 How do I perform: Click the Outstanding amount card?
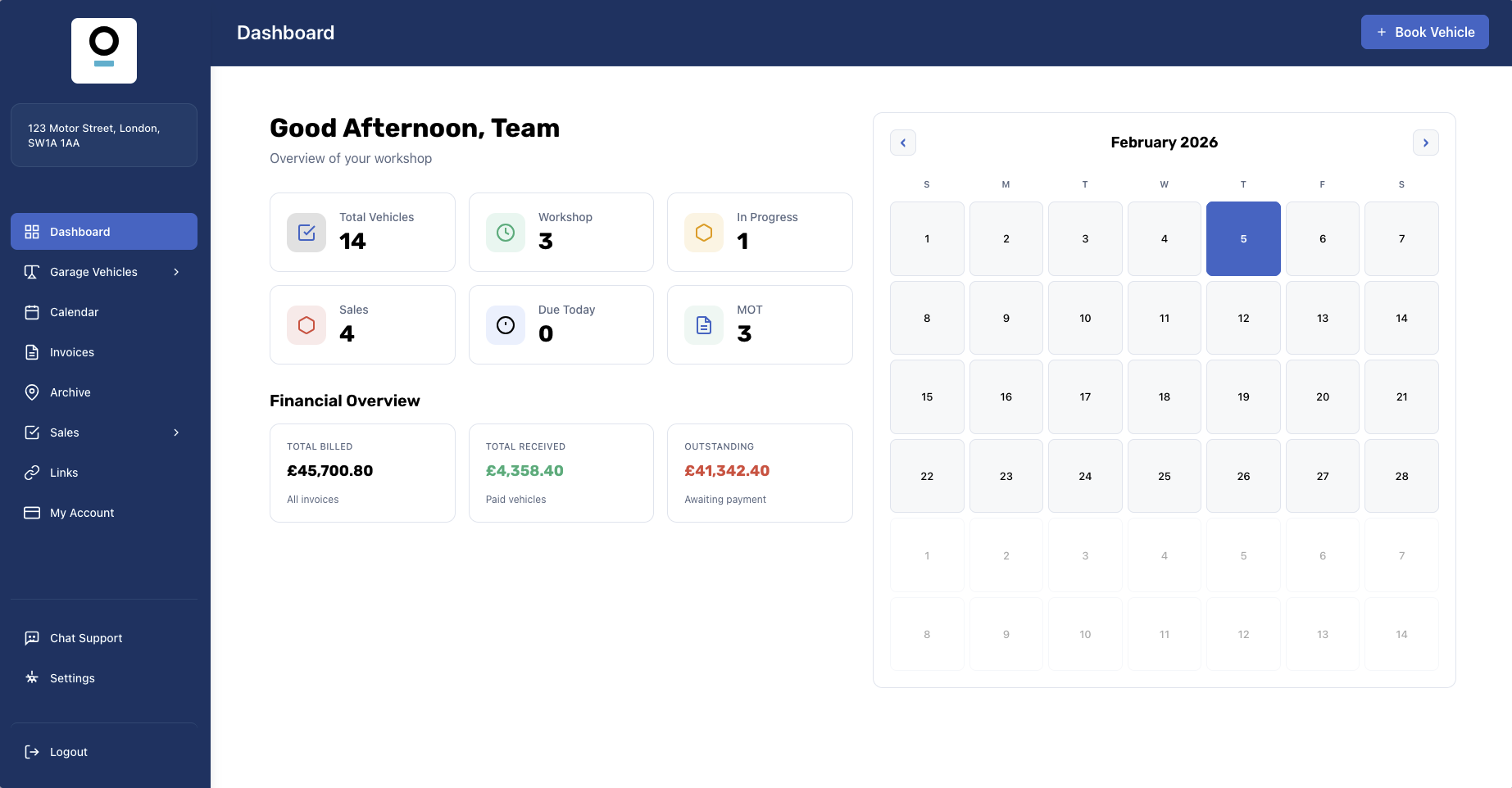(x=760, y=473)
